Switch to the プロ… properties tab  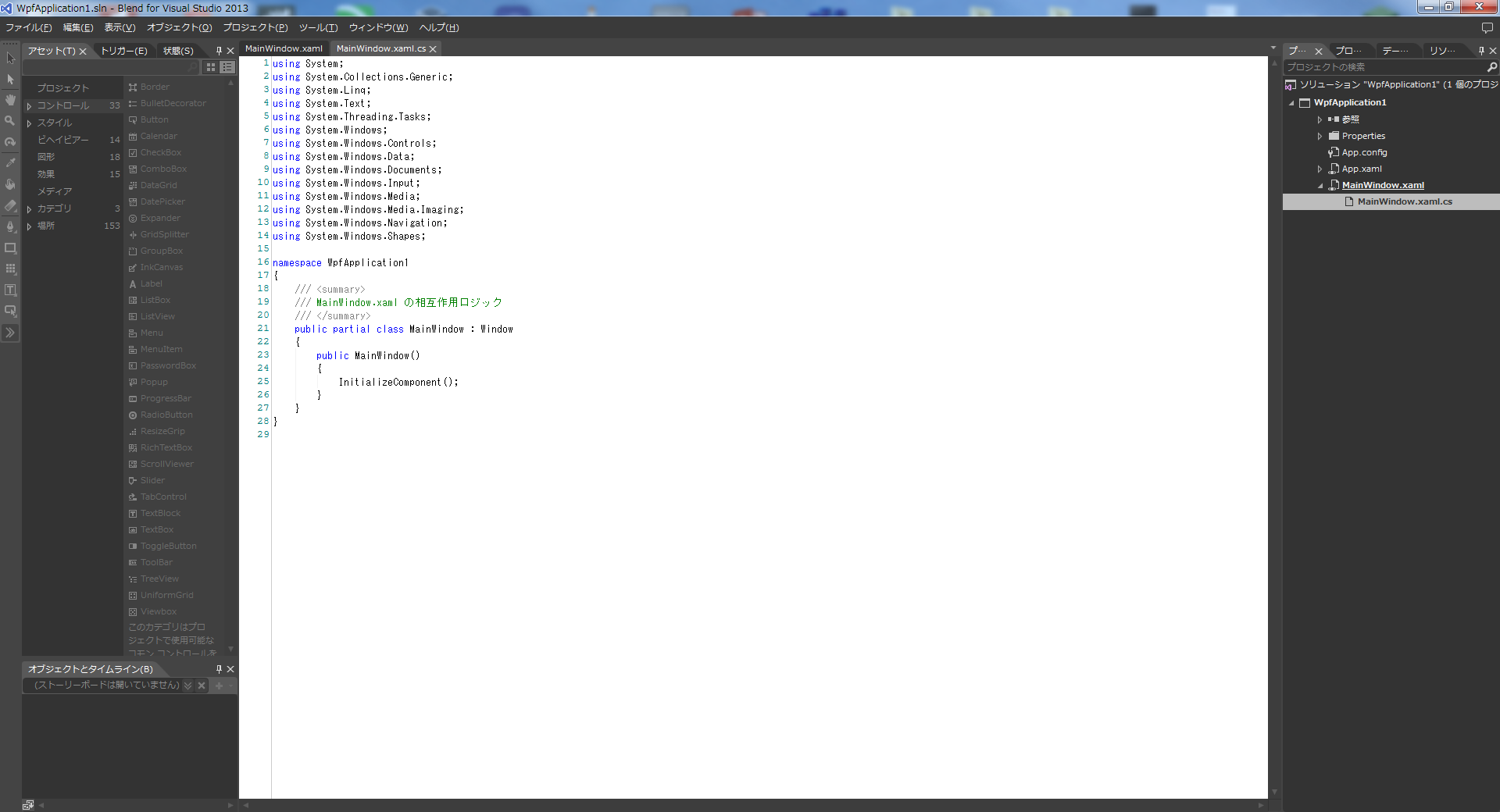(1348, 51)
